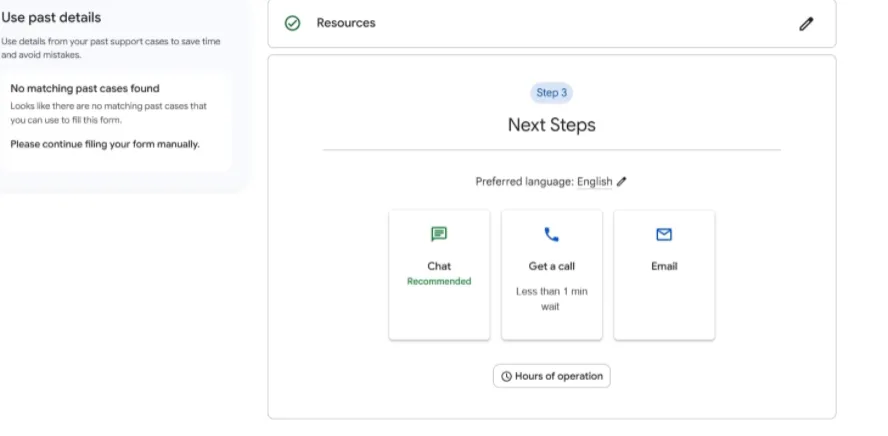Click 'Less than 1 min wait' text
The image size is (888, 436).
point(552,299)
